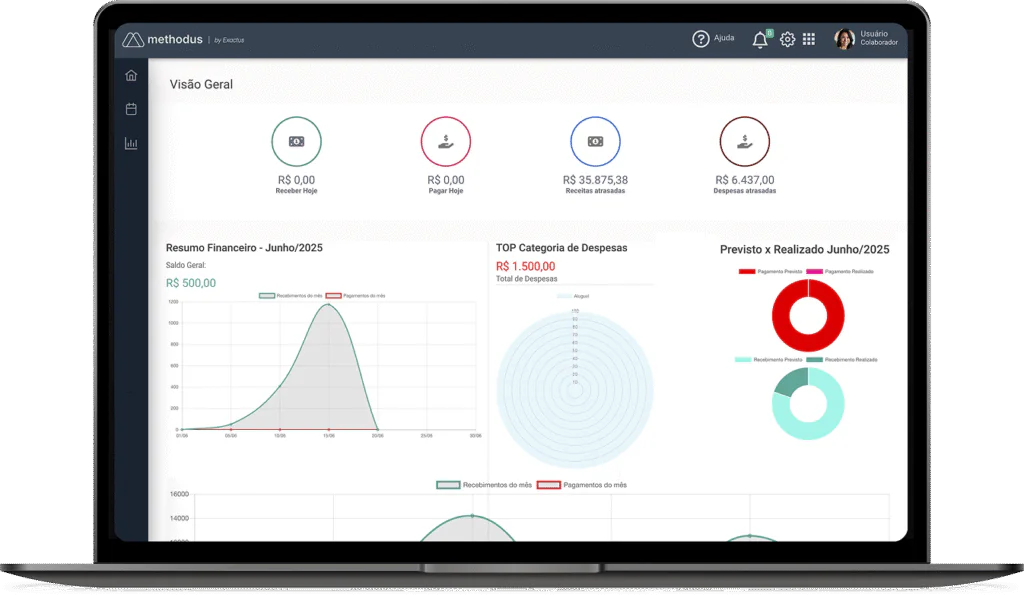Open the Ajuda help icon

tap(700, 39)
